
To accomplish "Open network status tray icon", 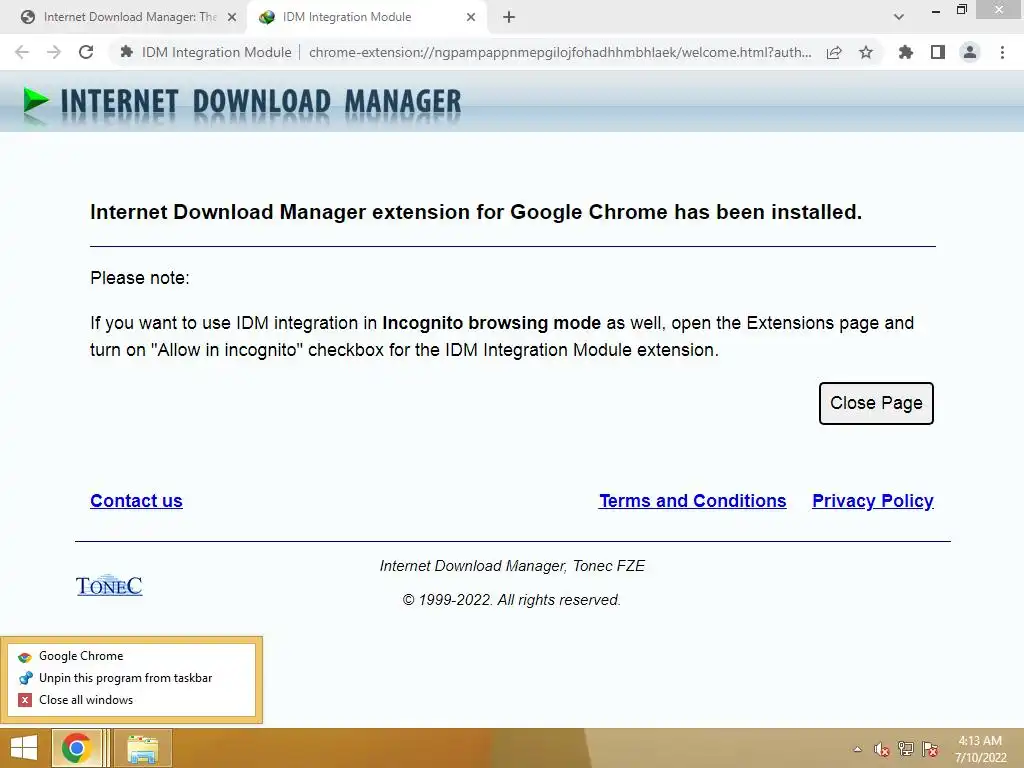I will point(906,749).
